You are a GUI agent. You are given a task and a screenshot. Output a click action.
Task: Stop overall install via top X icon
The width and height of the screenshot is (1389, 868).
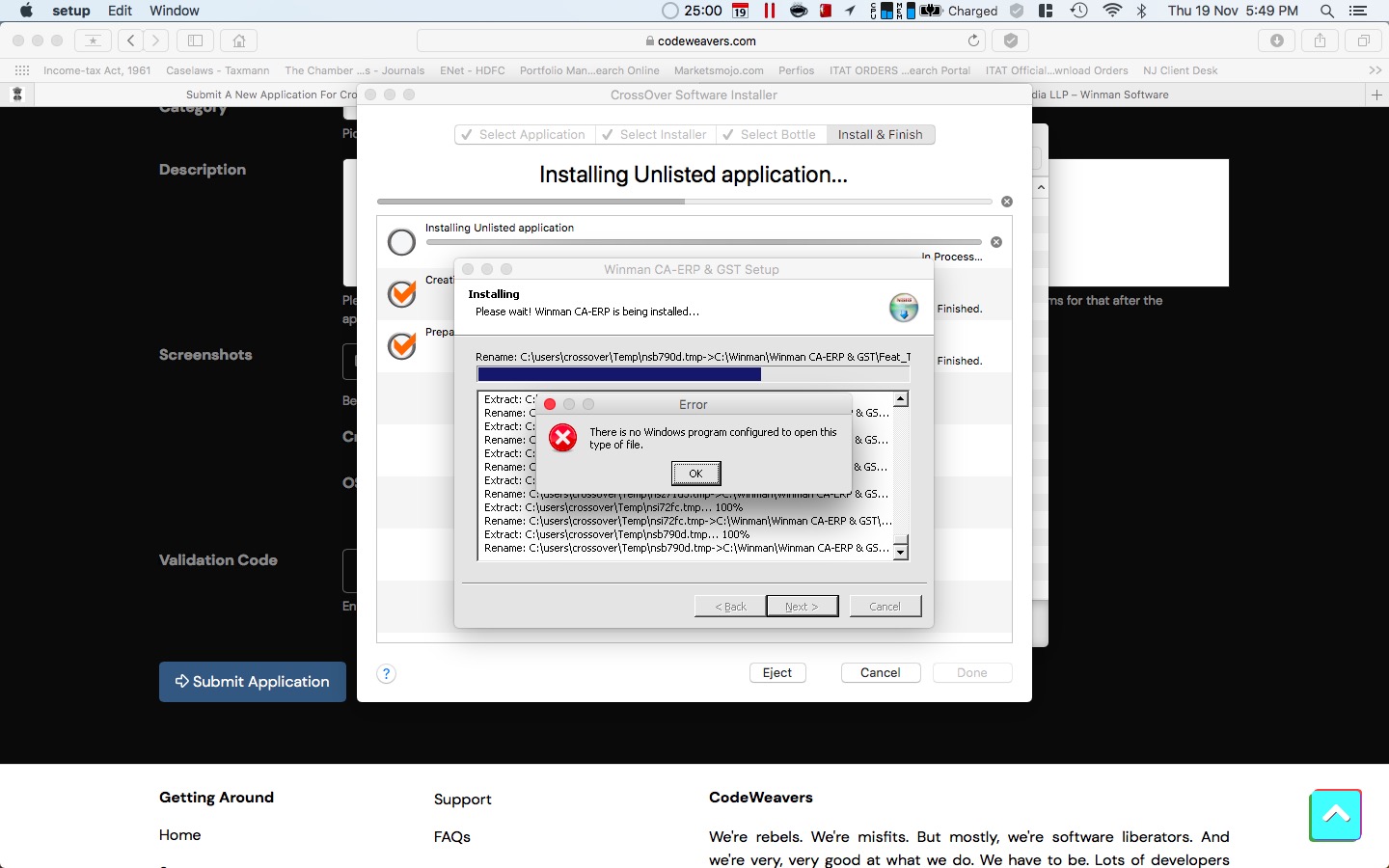(1007, 202)
